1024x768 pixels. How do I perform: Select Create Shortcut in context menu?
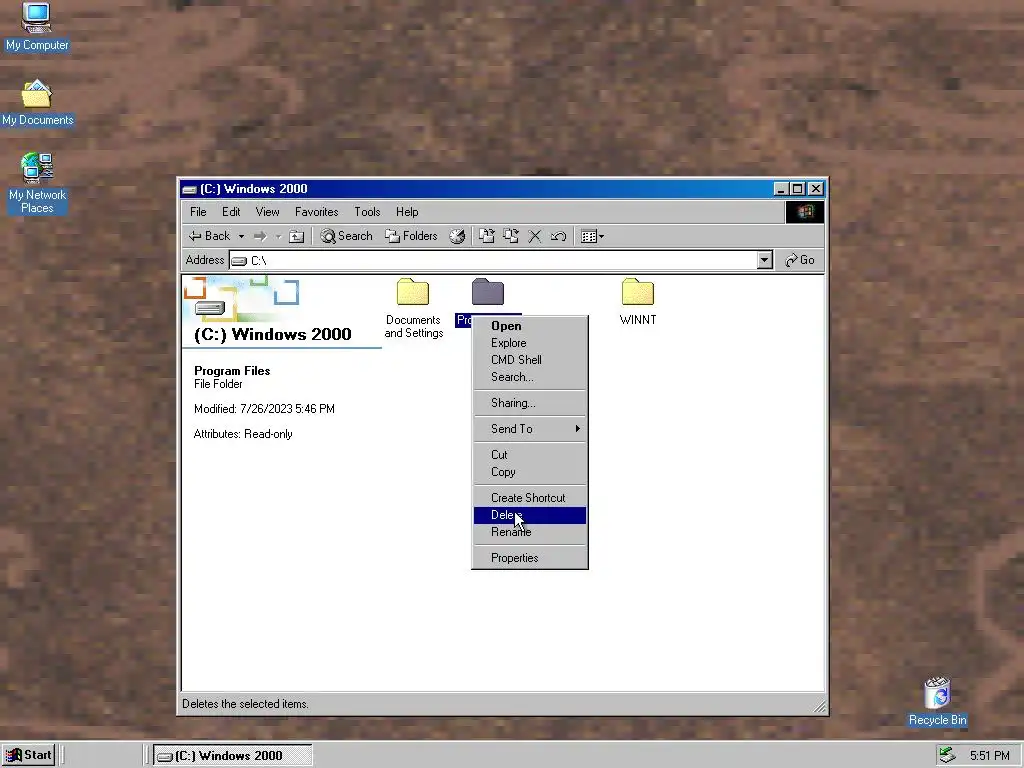[530, 498]
